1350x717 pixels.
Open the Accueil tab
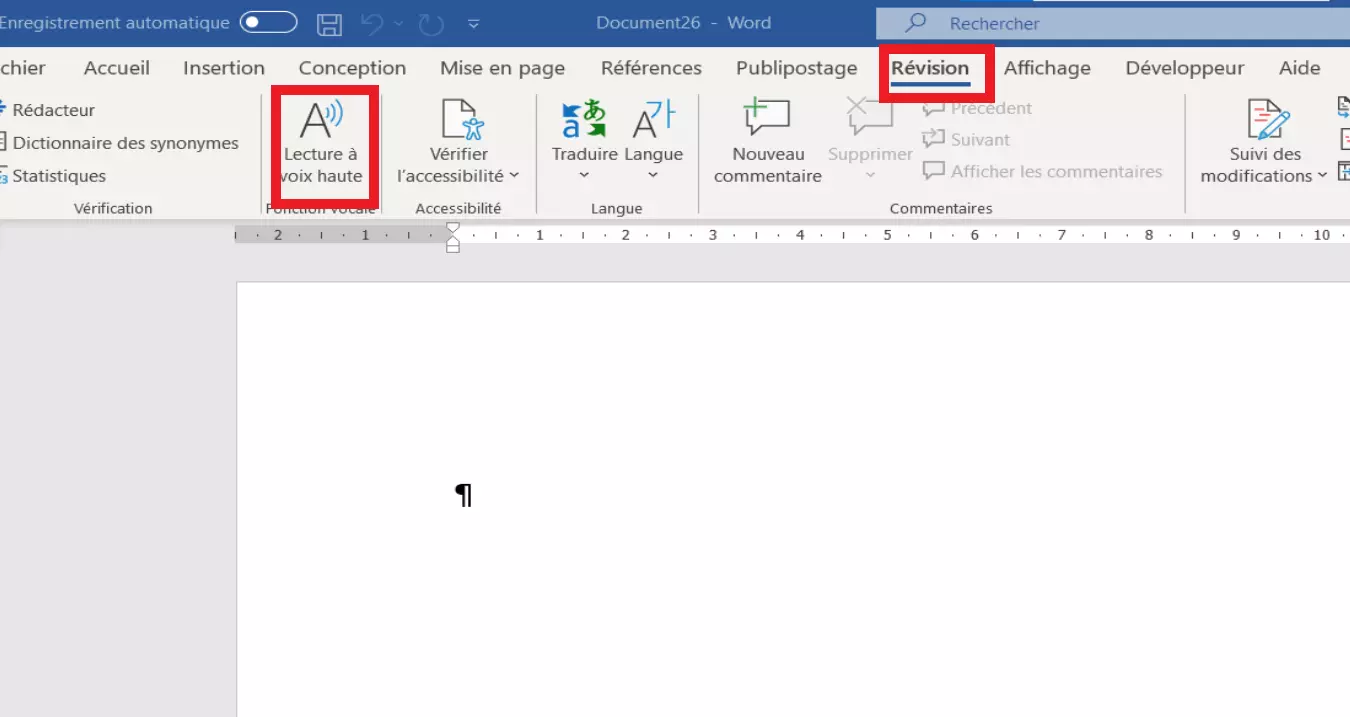[117, 68]
